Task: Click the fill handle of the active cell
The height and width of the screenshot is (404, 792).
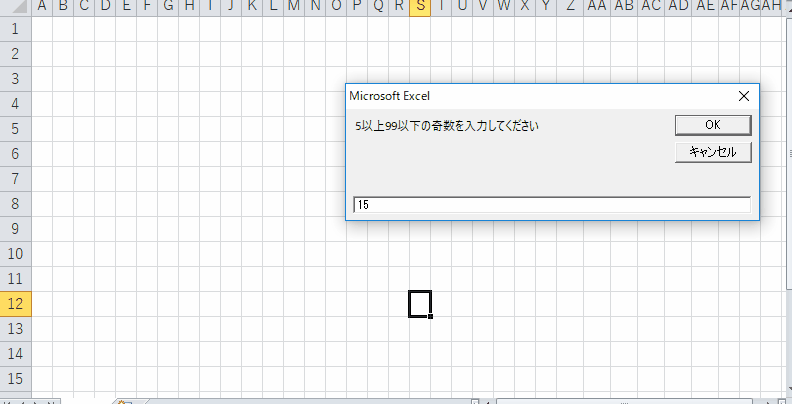Action: 430,316
